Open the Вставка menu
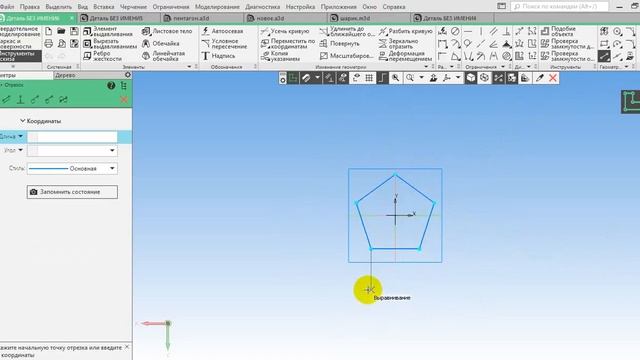 pyautogui.click(x=104, y=7)
